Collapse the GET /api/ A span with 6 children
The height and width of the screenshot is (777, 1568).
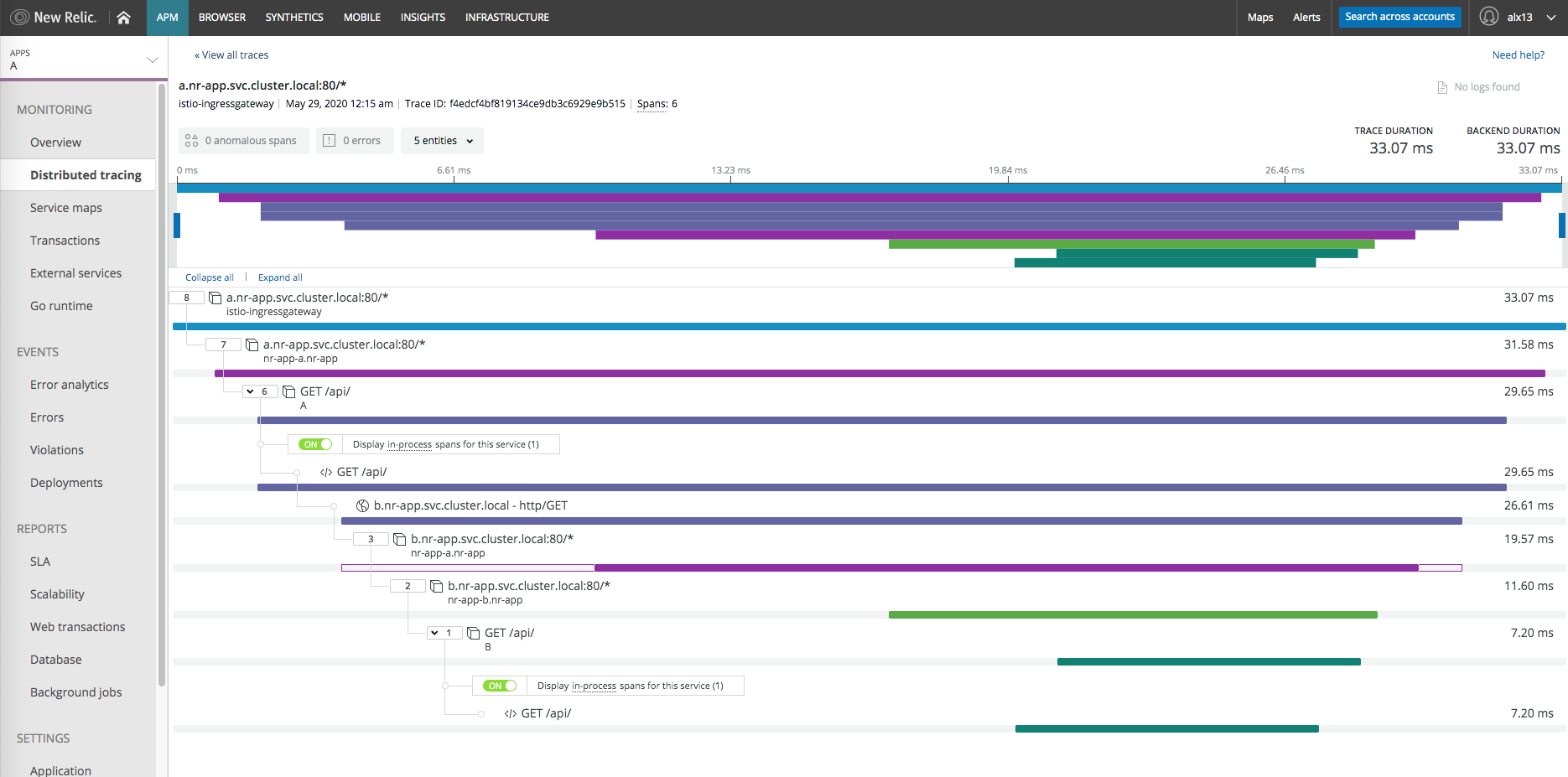click(251, 391)
